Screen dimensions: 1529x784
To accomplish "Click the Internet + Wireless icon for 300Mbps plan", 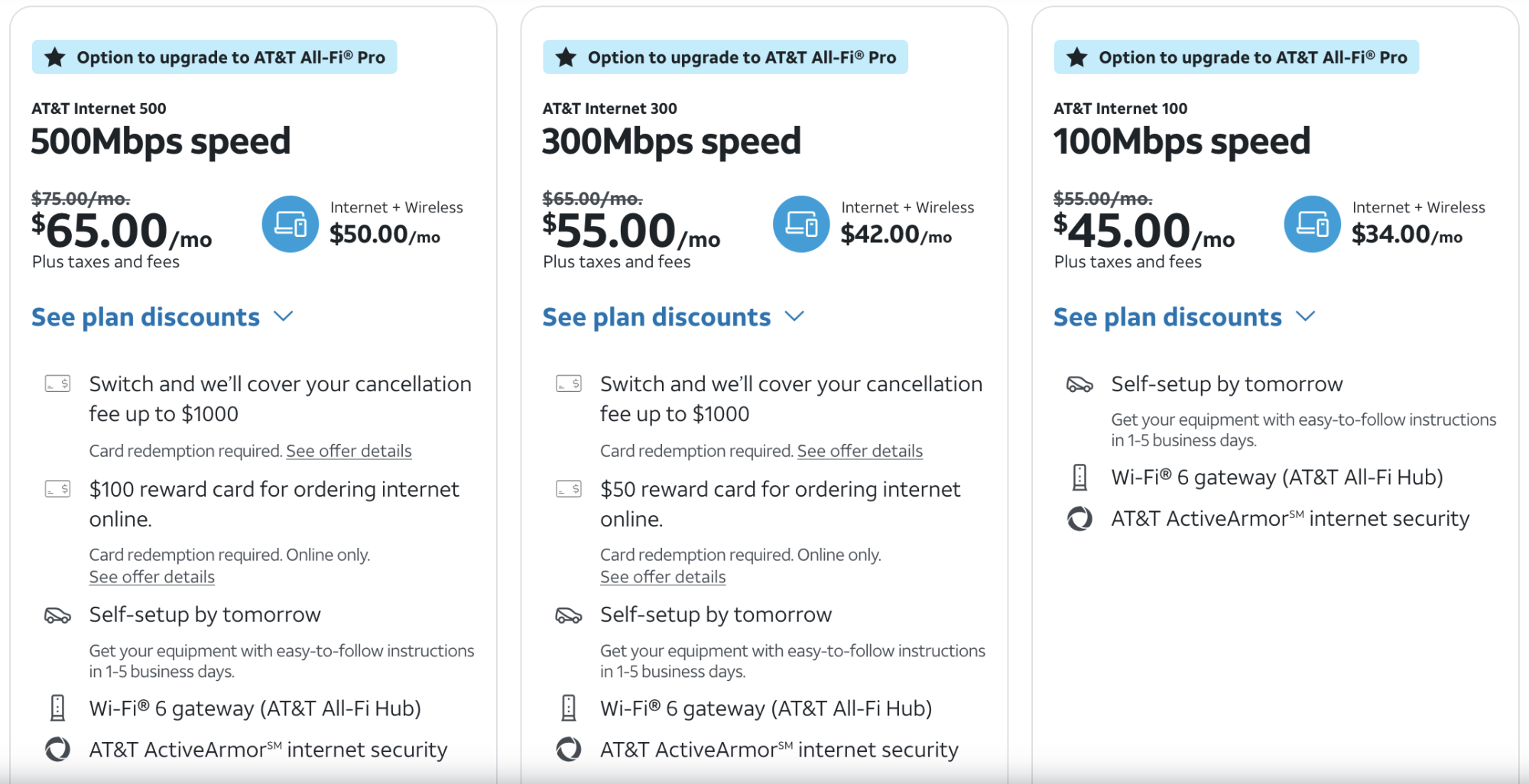I will pyautogui.click(x=800, y=225).
